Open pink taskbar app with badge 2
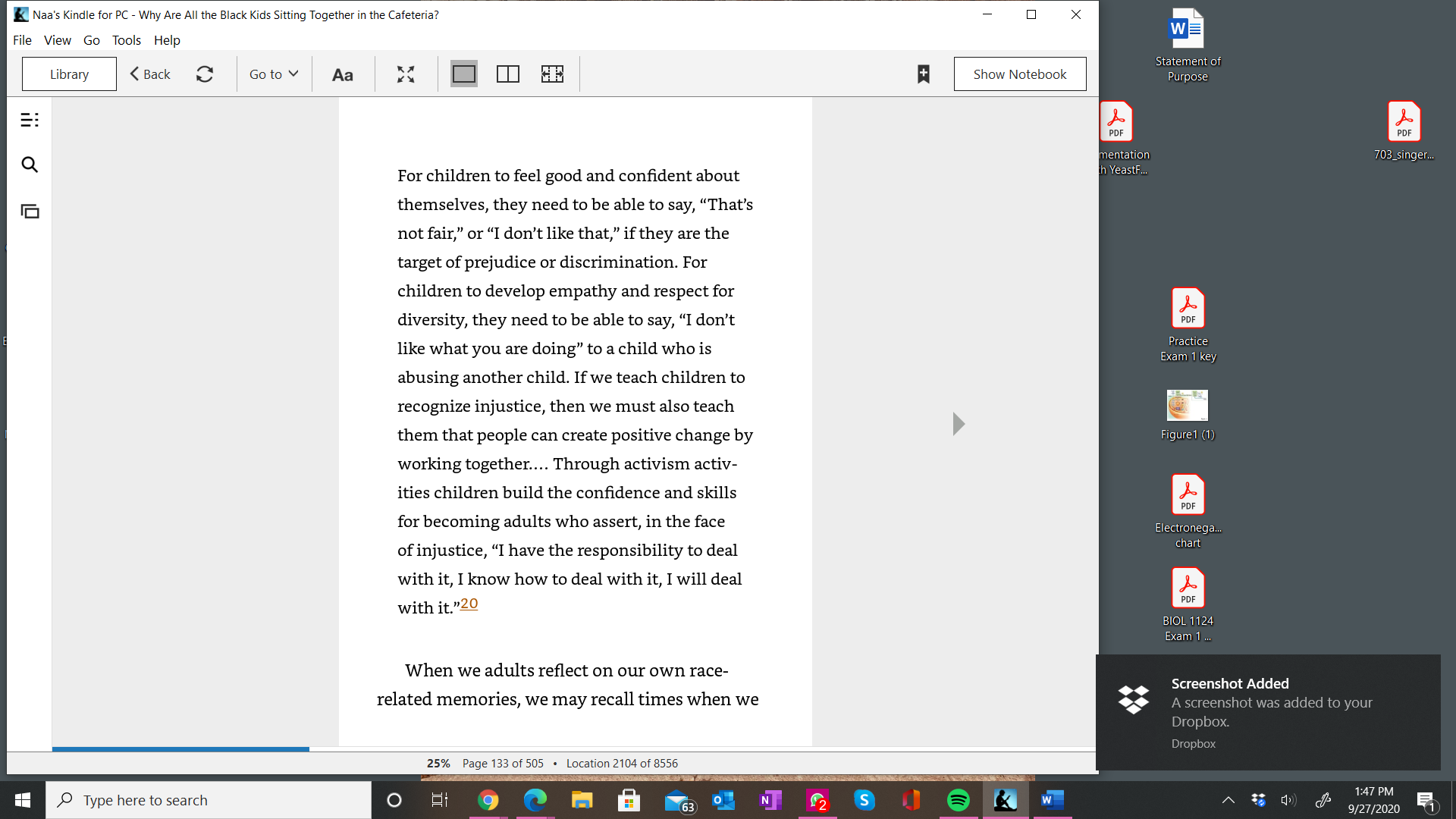 (x=817, y=801)
